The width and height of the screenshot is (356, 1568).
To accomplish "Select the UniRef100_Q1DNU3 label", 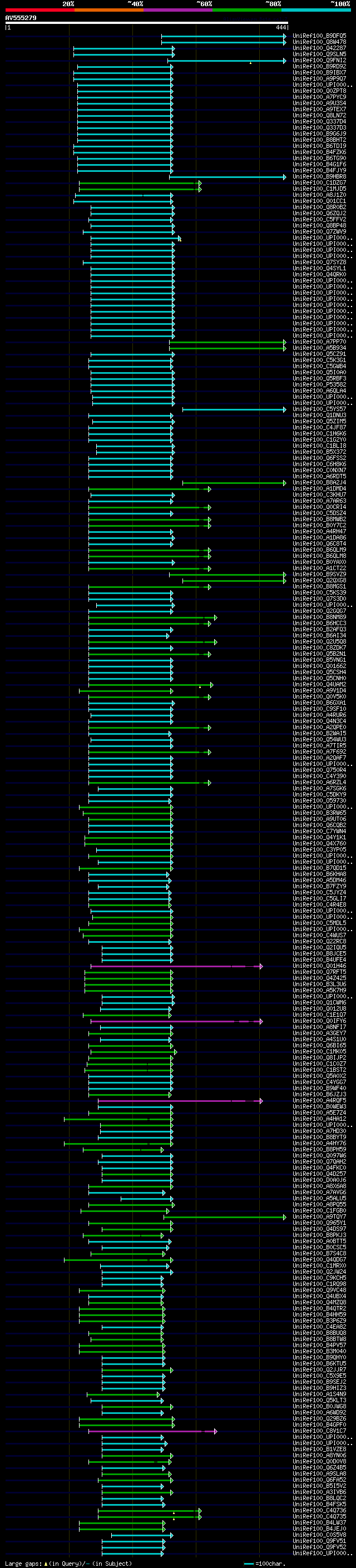I will click(x=319, y=415).
